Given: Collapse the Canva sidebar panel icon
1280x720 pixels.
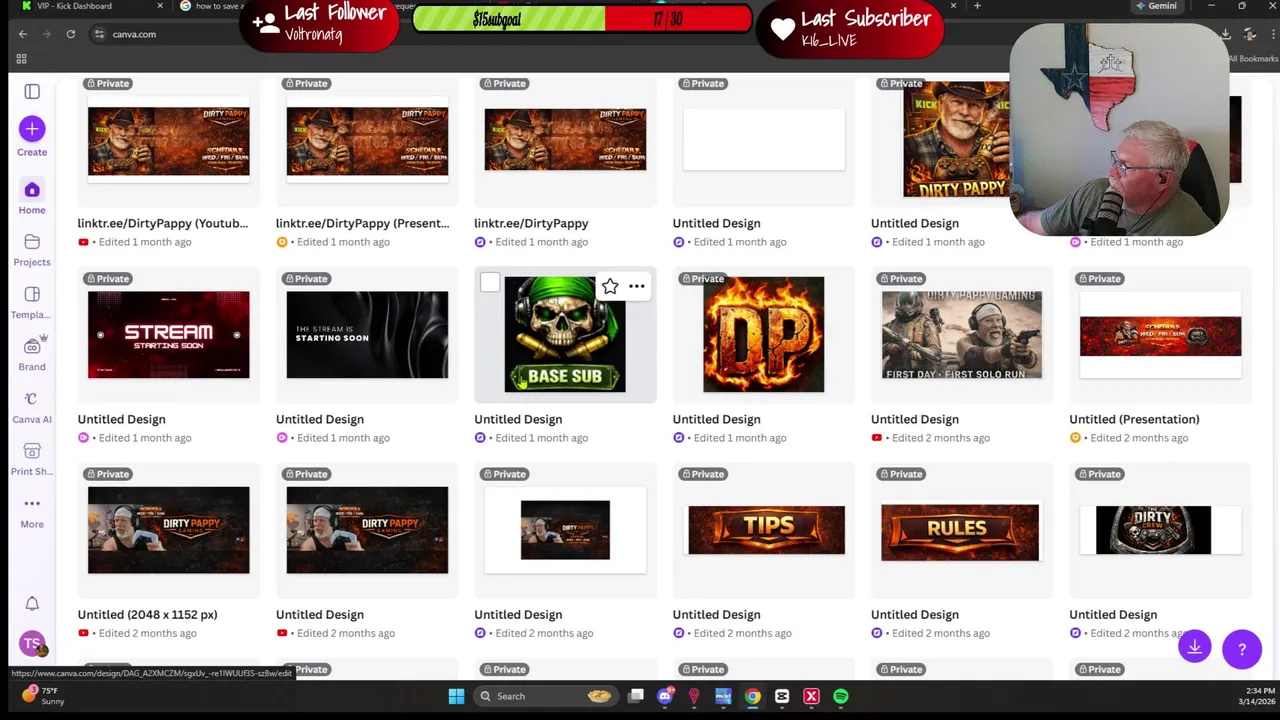Looking at the screenshot, I should click(32, 92).
